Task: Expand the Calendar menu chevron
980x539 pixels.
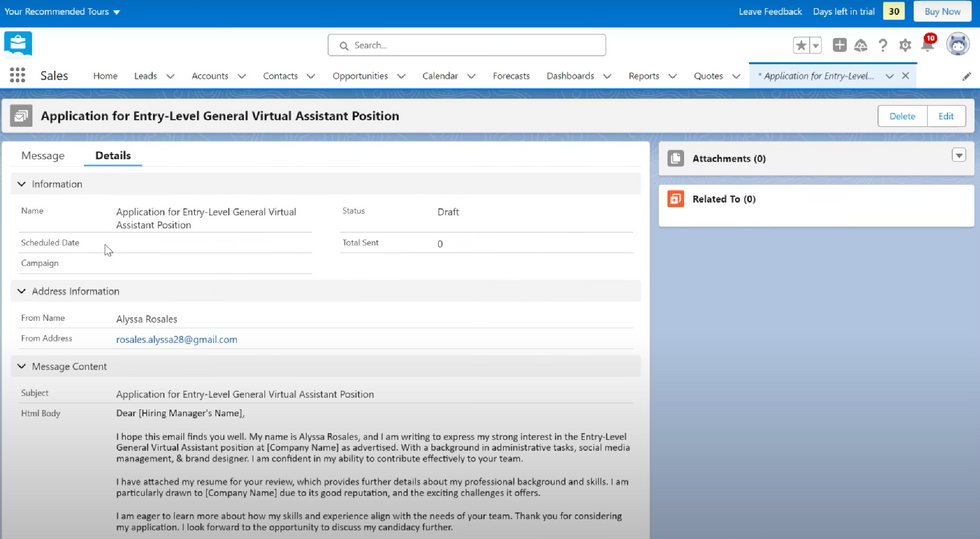Action: [471, 76]
